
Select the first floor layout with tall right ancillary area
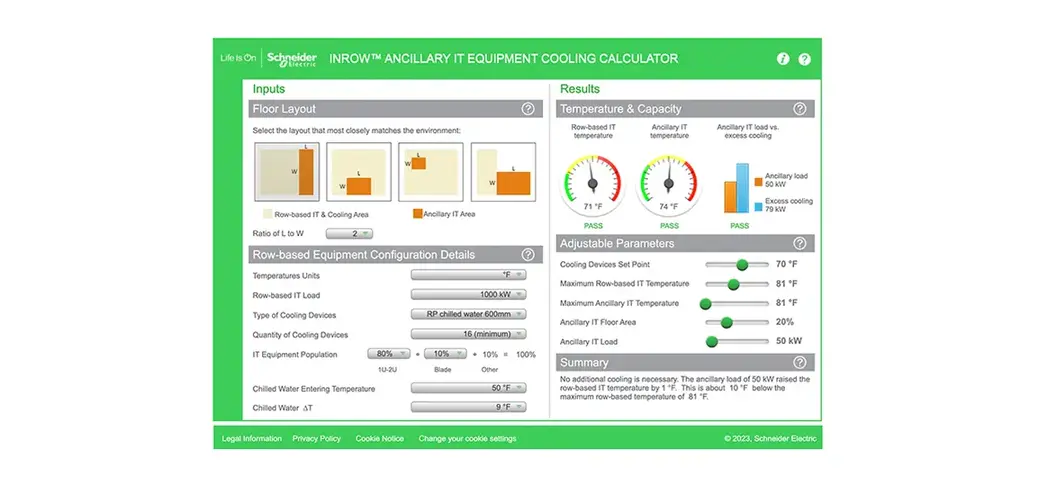point(287,172)
